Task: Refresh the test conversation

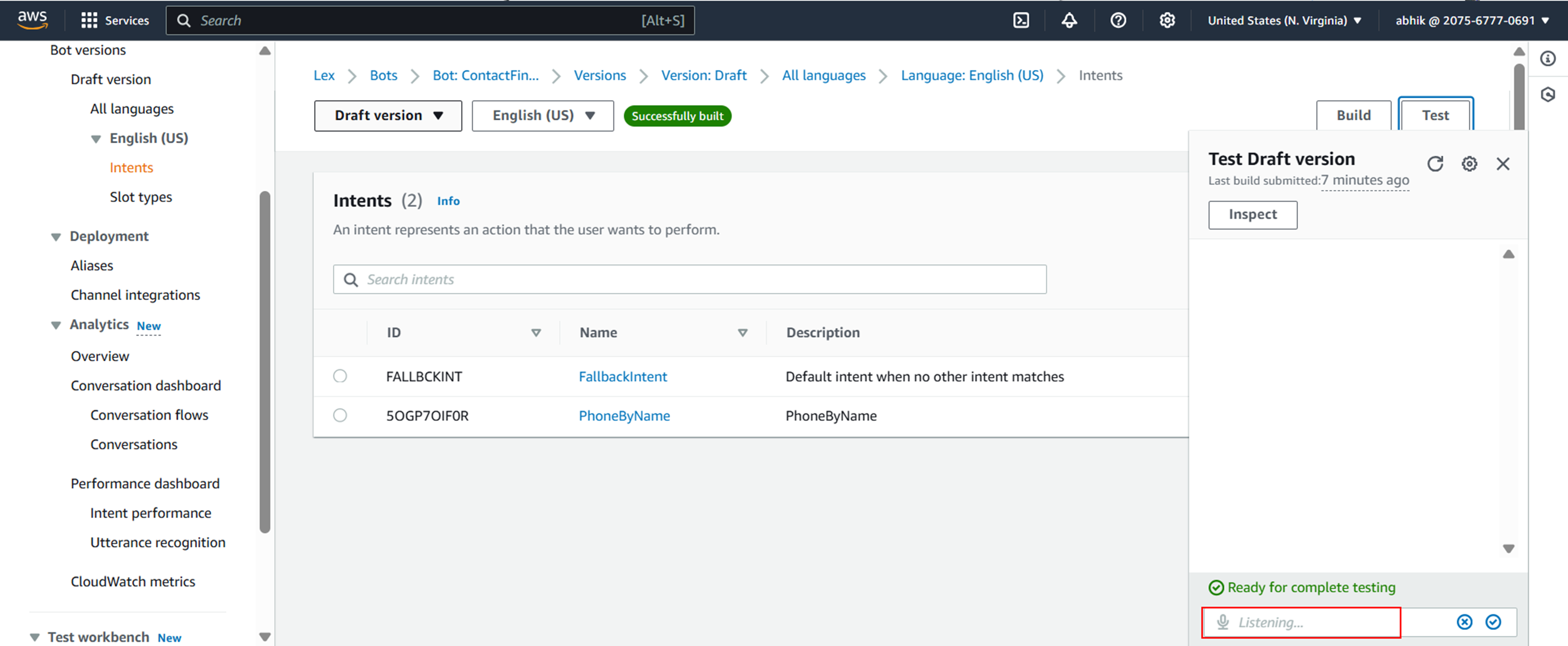Action: [1435, 164]
